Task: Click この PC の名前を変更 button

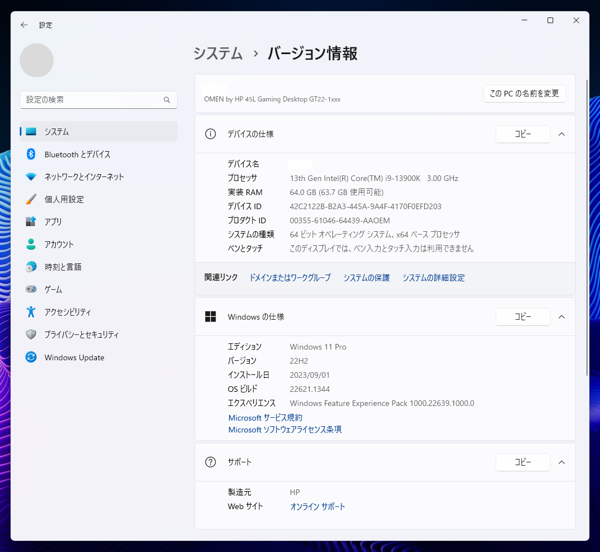Action: tap(524, 93)
